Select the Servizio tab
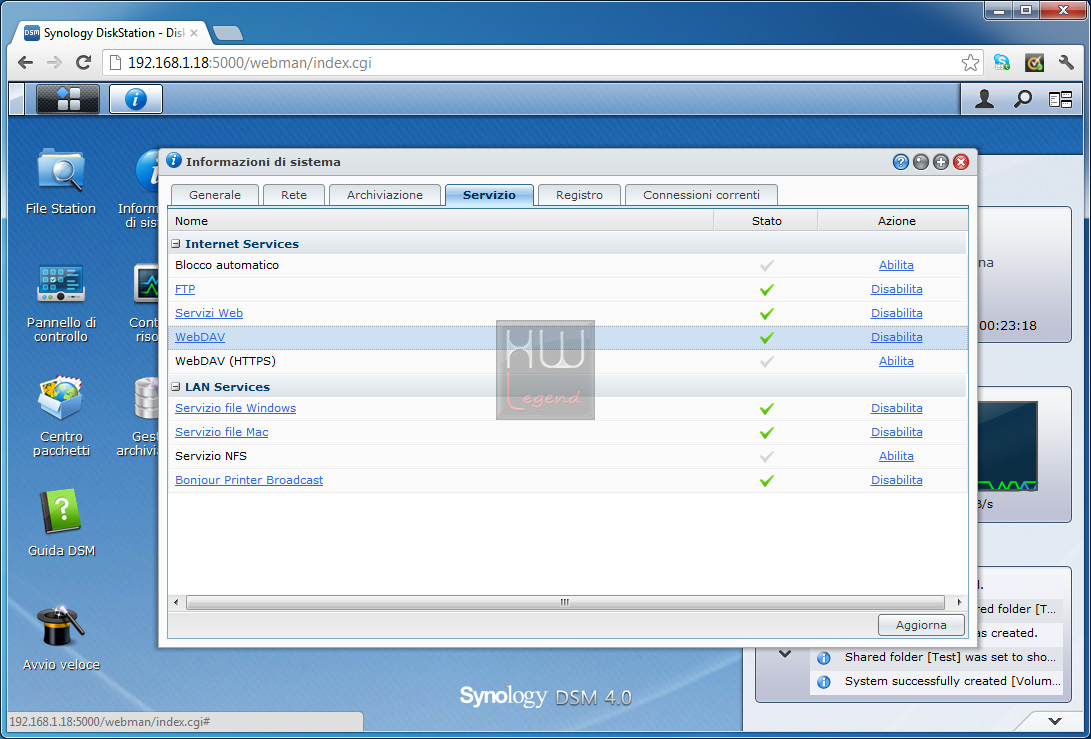 point(489,195)
